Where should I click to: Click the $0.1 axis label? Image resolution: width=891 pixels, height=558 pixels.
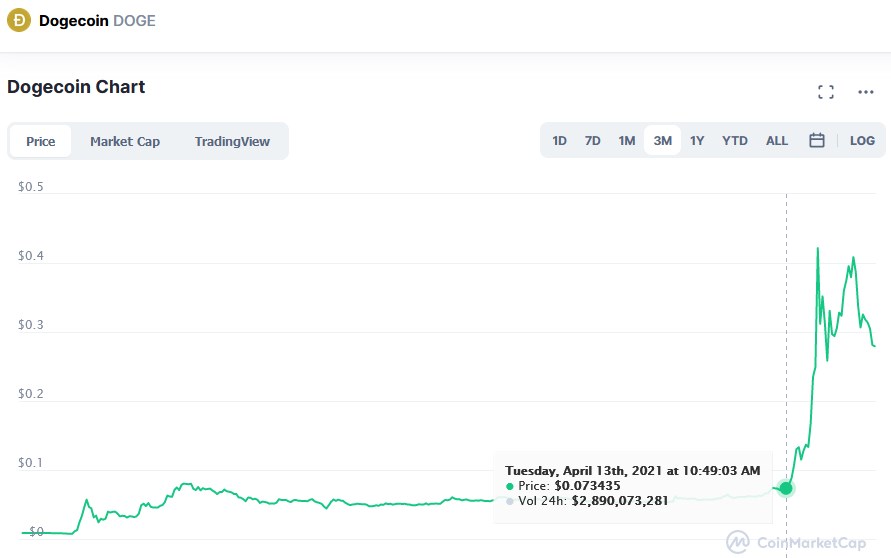pos(31,463)
